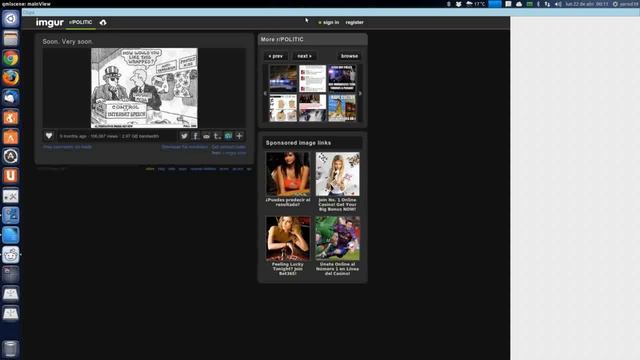Click the 'Soon. Very soon.' image title

[68, 42]
